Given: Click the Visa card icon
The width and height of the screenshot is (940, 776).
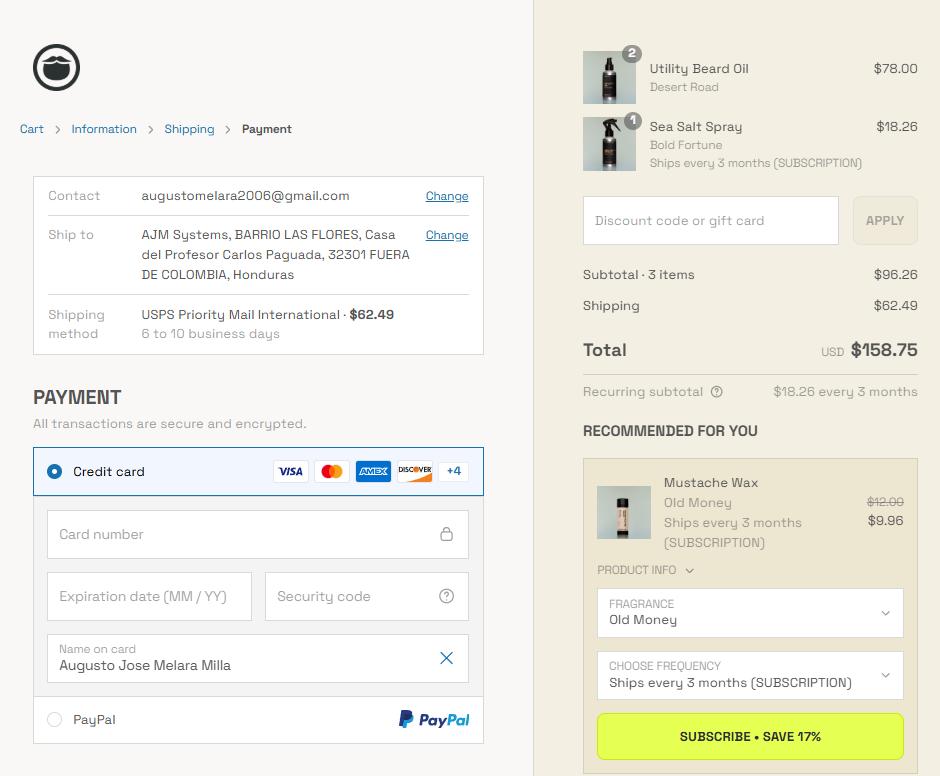Looking at the screenshot, I should tap(291, 471).
